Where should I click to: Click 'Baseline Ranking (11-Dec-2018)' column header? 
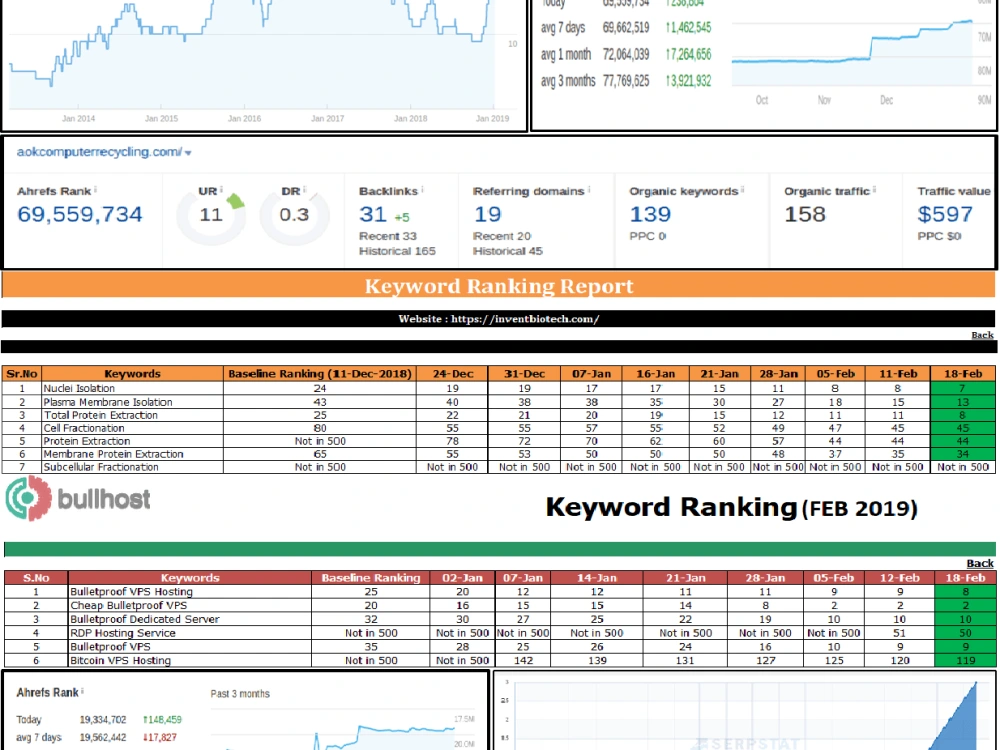click(x=320, y=374)
